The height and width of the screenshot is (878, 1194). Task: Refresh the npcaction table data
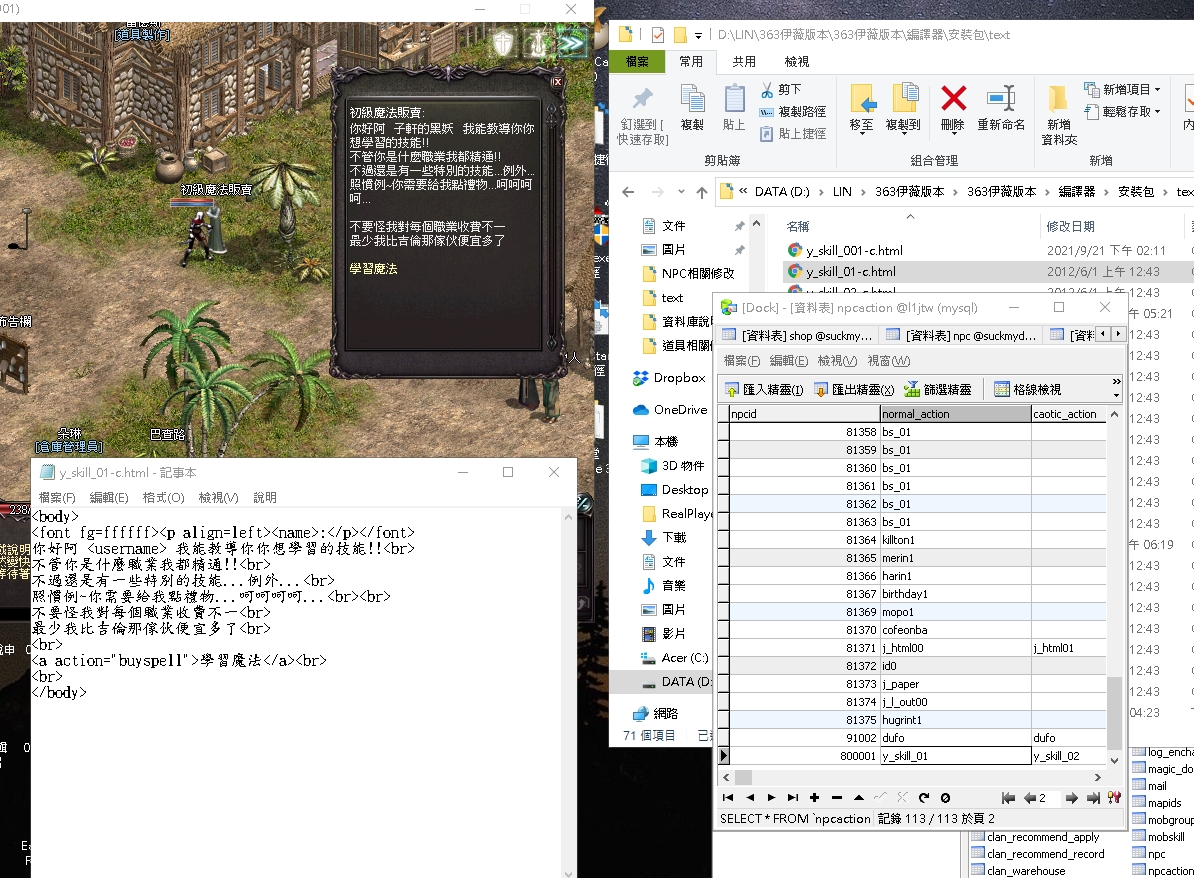coord(924,797)
